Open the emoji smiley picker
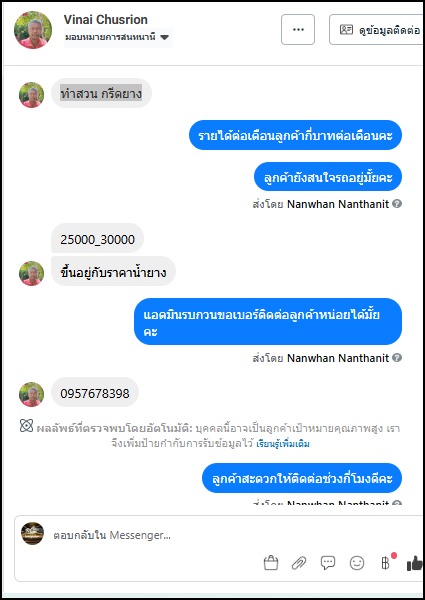Viewport: 425px width, 600px height. (x=357, y=563)
